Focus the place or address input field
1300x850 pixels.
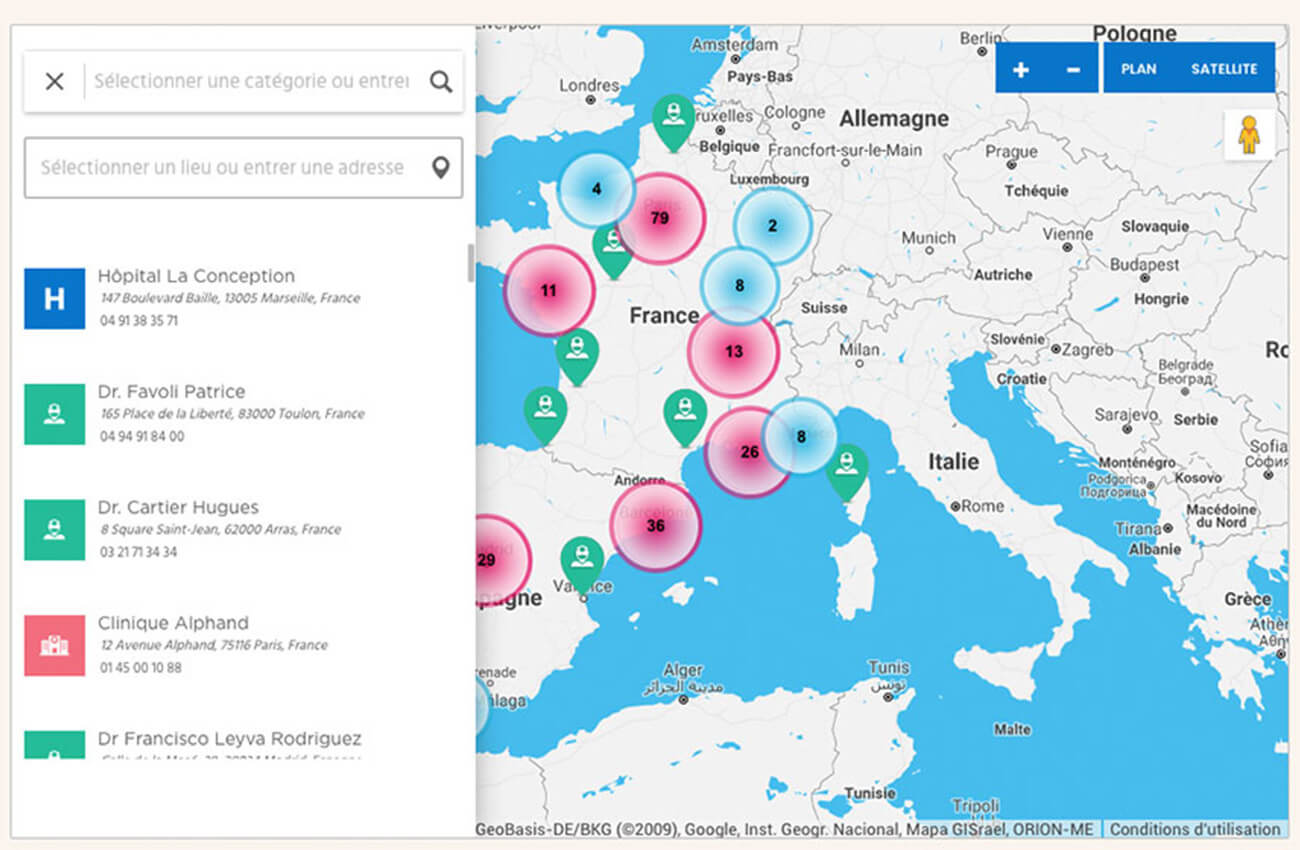click(243, 168)
